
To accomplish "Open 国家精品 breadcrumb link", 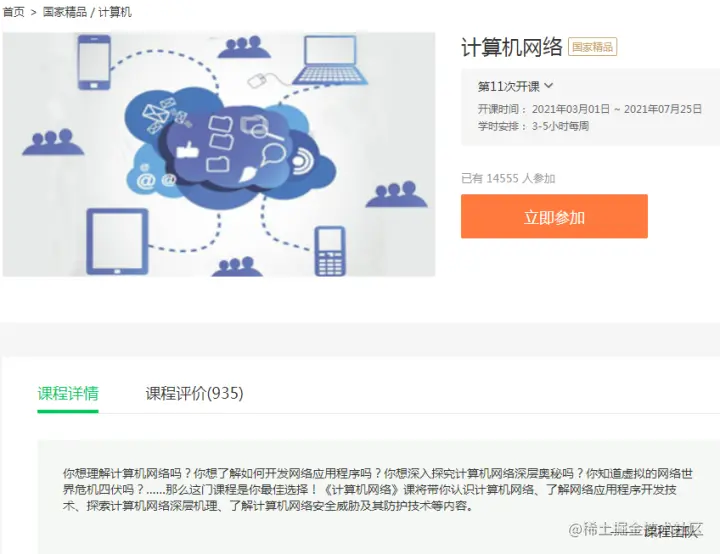I will (65, 12).
